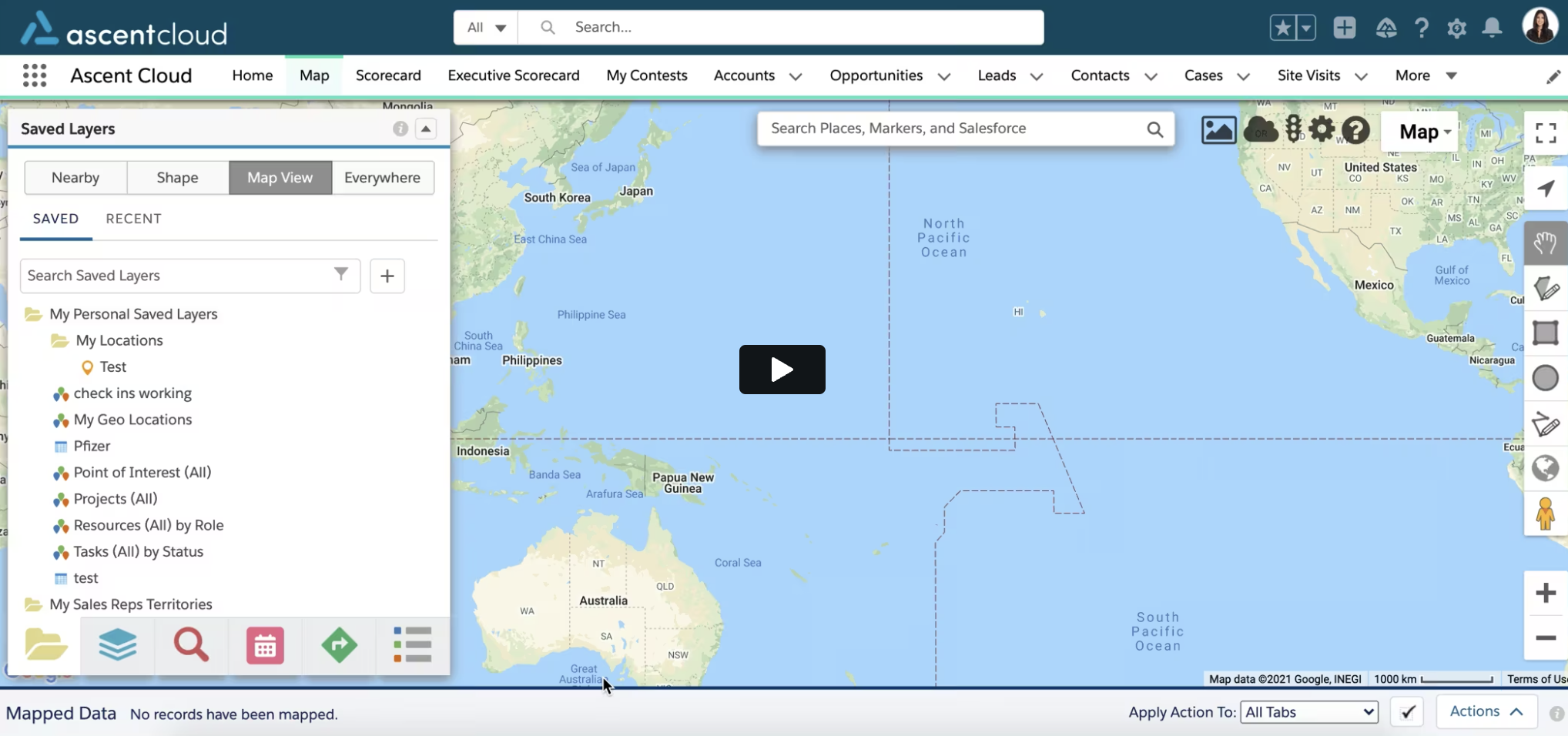Select the Nearby filter button
The image size is (1568, 736).
tap(75, 178)
